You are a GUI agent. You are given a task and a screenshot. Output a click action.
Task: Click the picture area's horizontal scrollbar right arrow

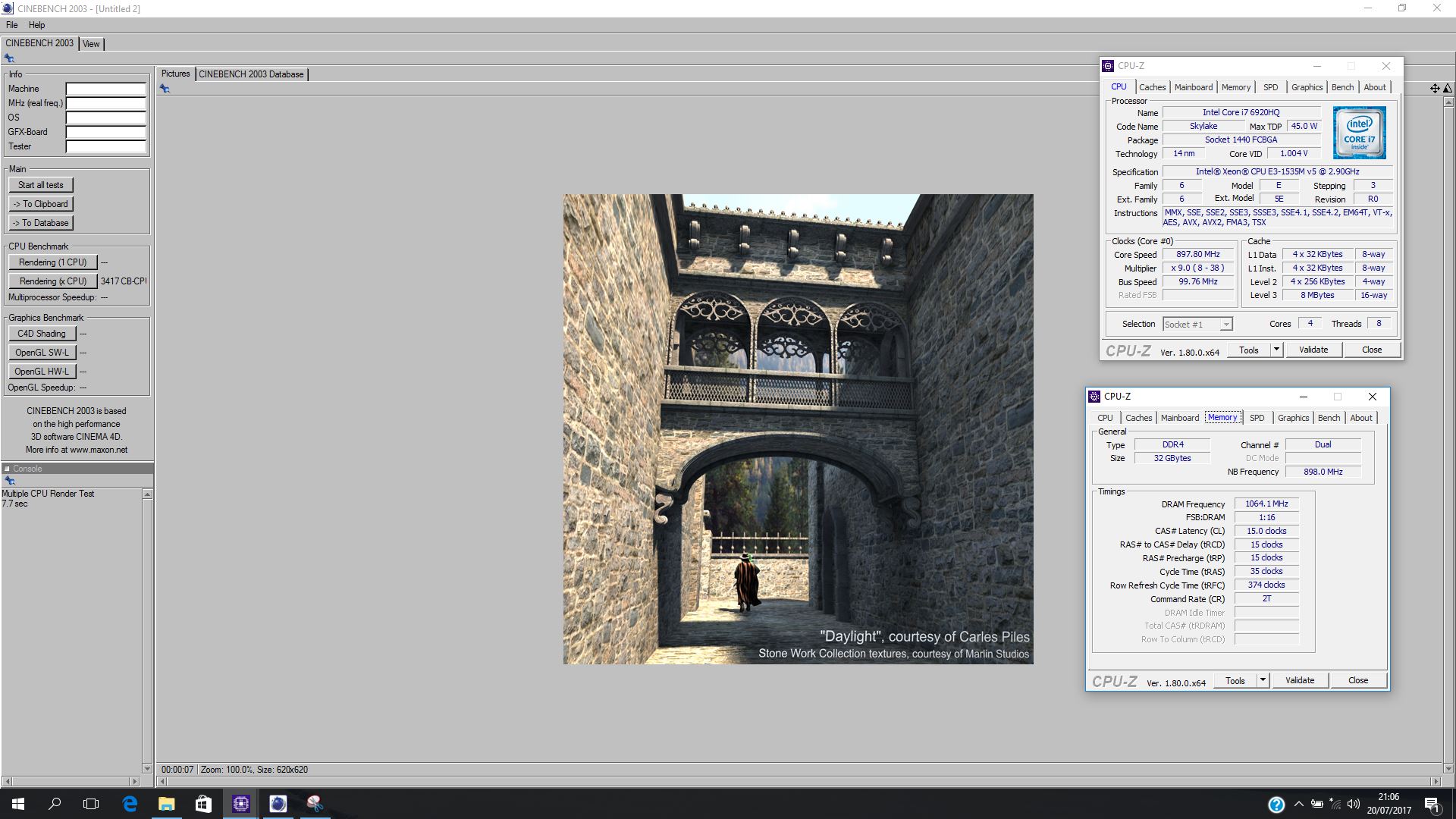pos(1435,781)
